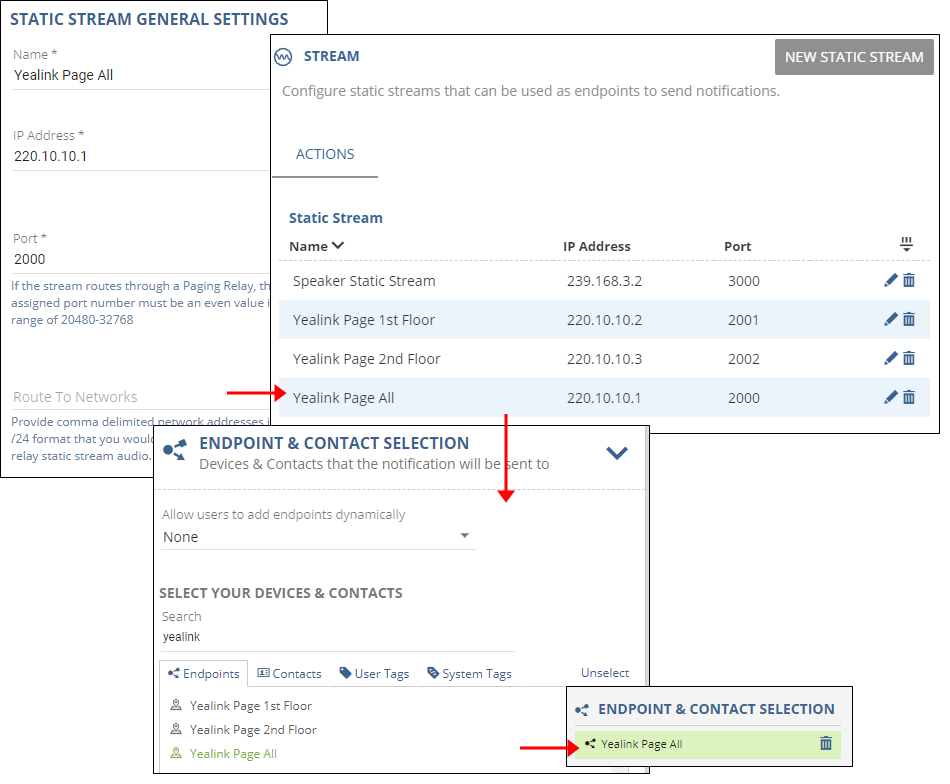Open Allow users to add endpoints dropdown
This screenshot has width=950, height=784.
[319, 537]
